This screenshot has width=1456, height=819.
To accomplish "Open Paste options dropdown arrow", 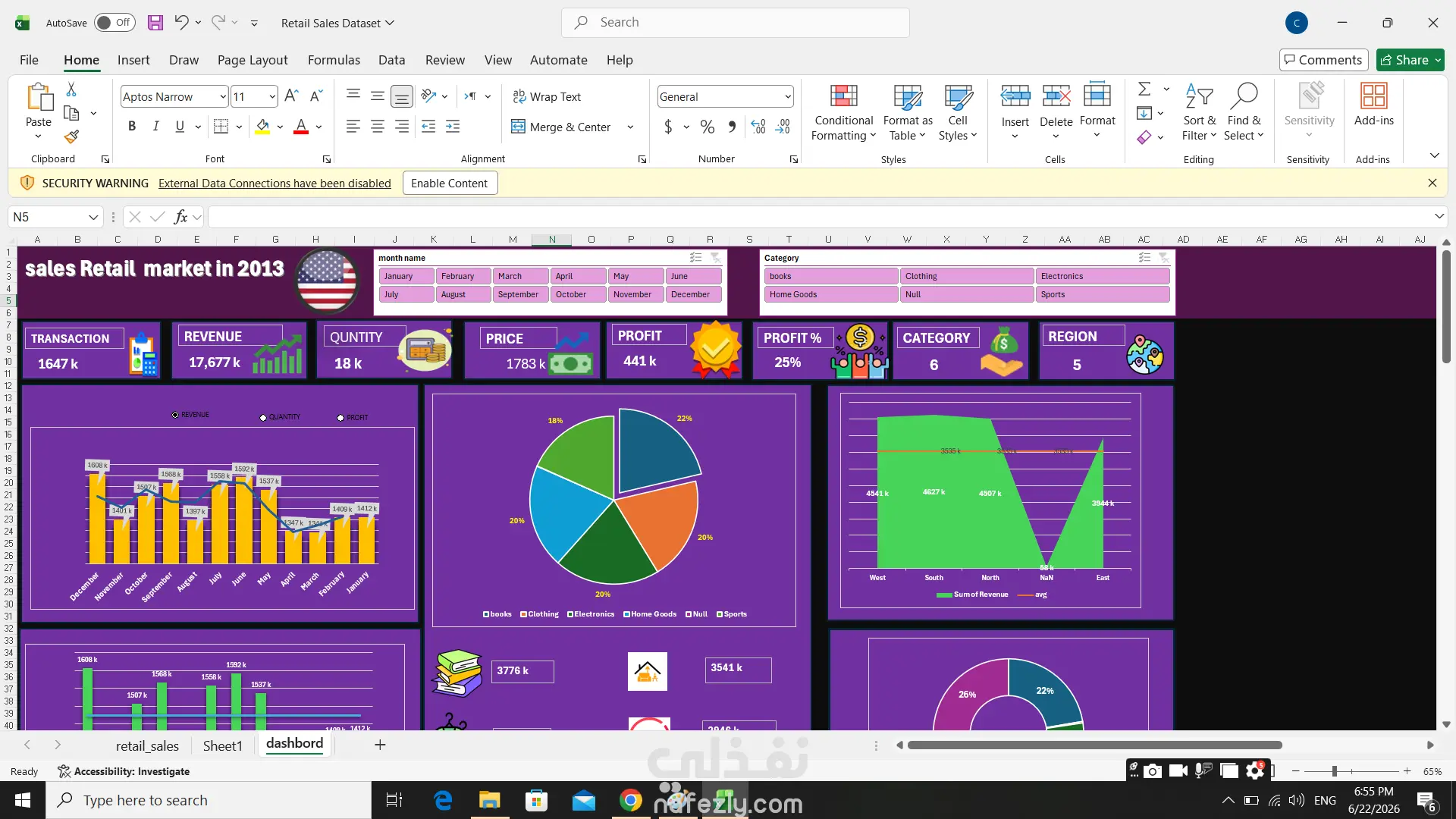I will tap(38, 136).
